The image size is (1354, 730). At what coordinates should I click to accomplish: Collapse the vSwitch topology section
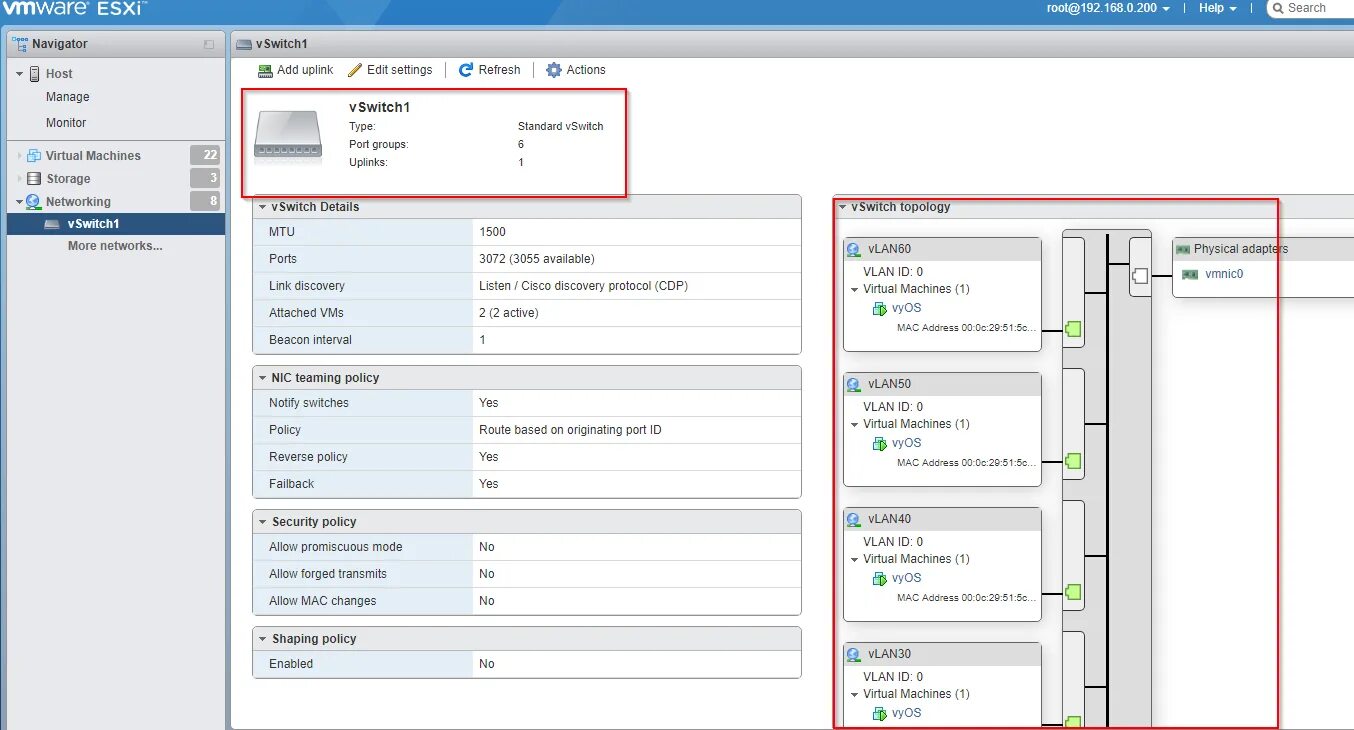coord(842,208)
